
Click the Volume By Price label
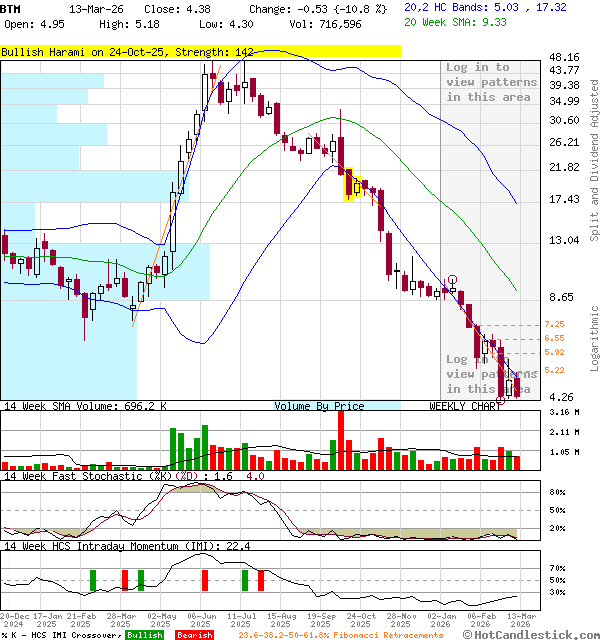(x=320, y=406)
